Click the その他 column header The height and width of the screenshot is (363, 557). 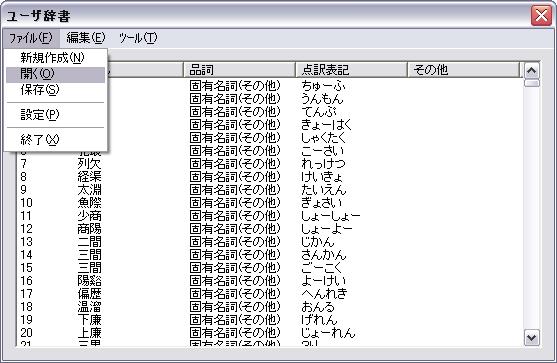(464, 70)
